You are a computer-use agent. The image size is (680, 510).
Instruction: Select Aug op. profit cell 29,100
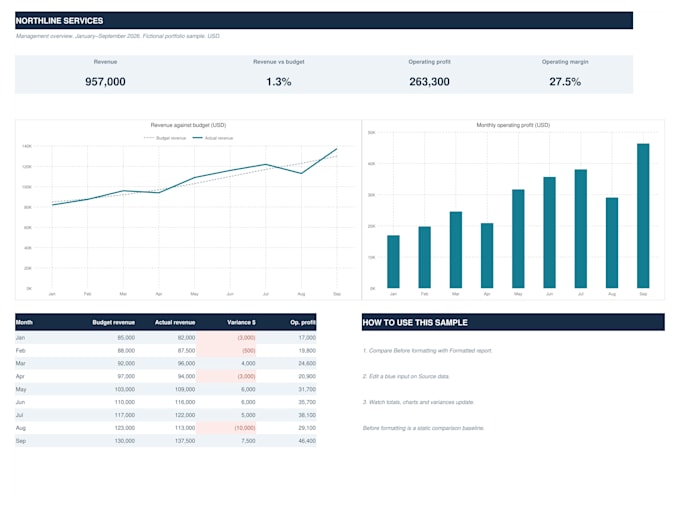point(307,428)
